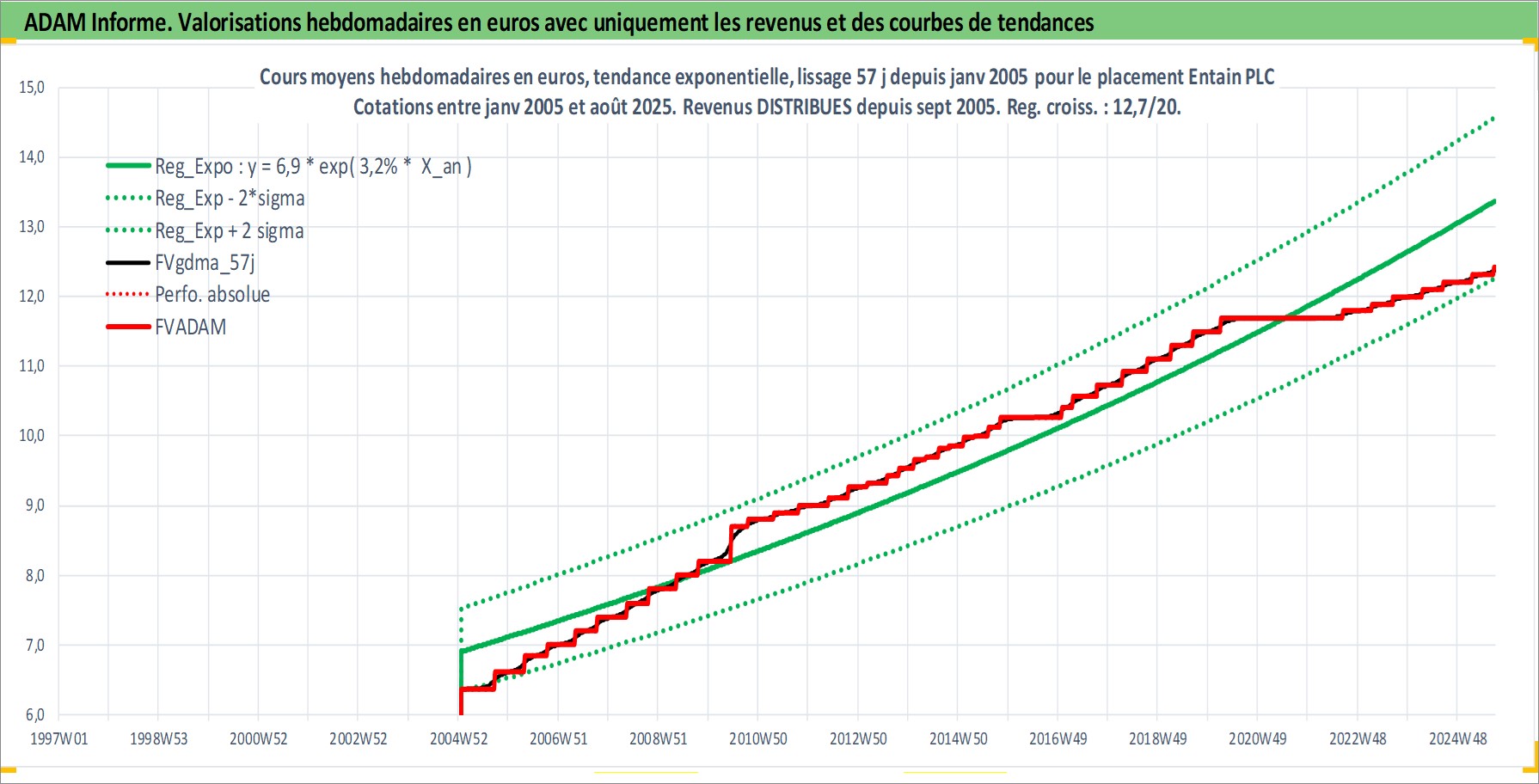Click x-axis label '2016W49'
The image size is (1539, 784).
coord(1058,738)
